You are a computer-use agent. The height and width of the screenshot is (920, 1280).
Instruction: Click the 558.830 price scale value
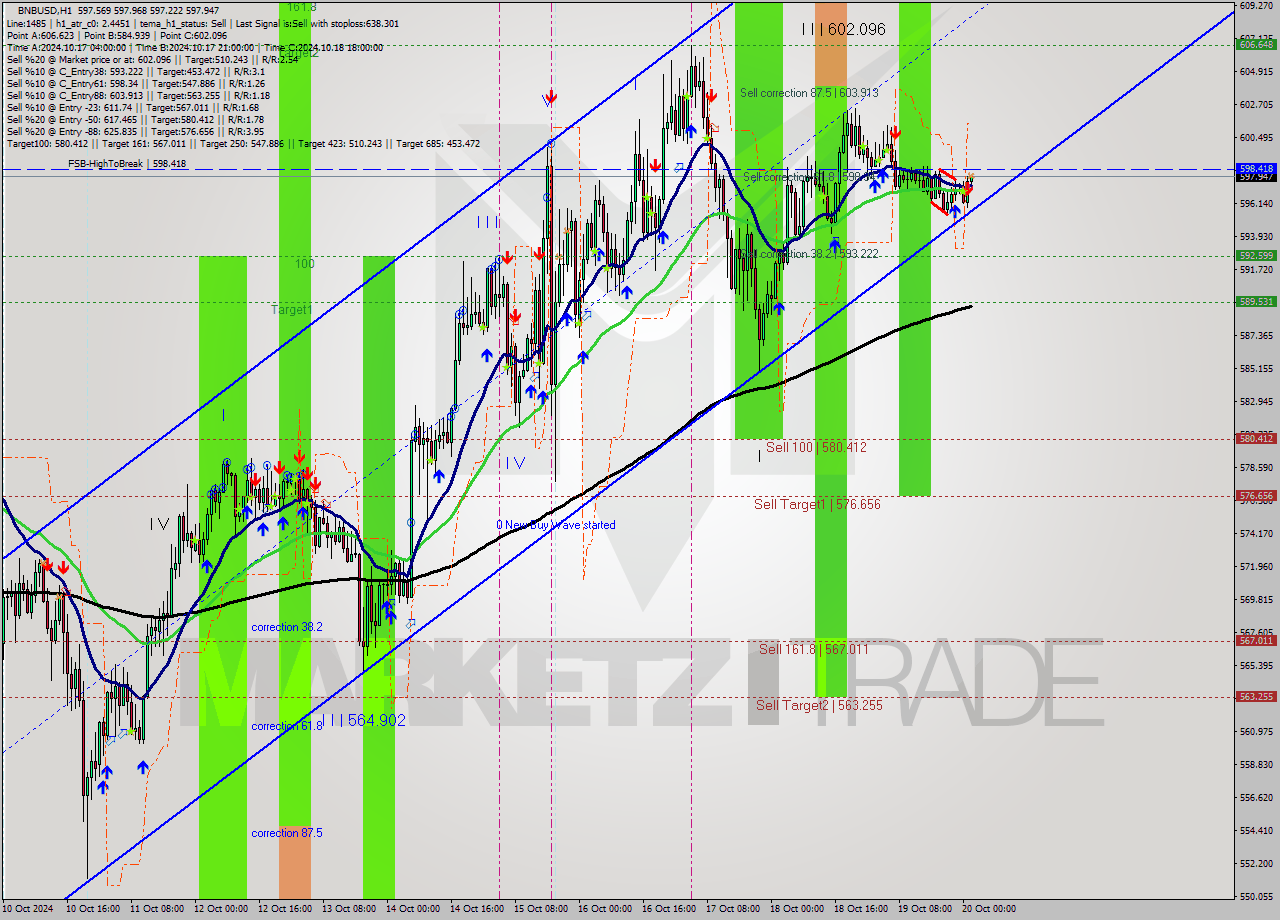click(1256, 764)
